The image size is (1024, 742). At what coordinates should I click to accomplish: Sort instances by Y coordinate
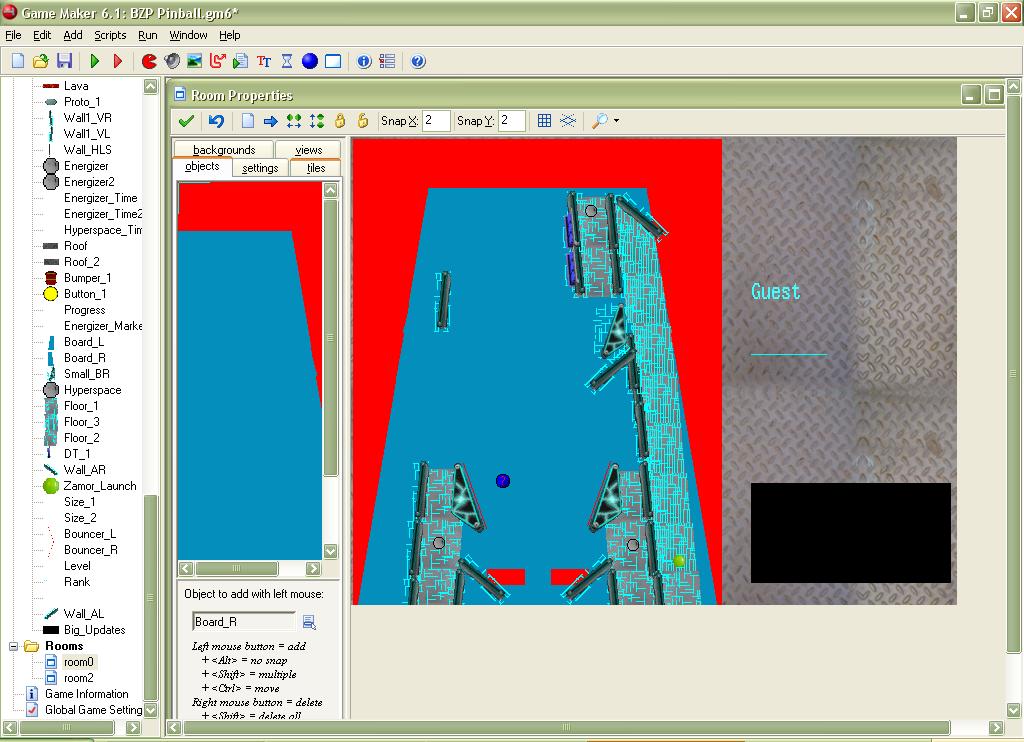tap(317, 121)
